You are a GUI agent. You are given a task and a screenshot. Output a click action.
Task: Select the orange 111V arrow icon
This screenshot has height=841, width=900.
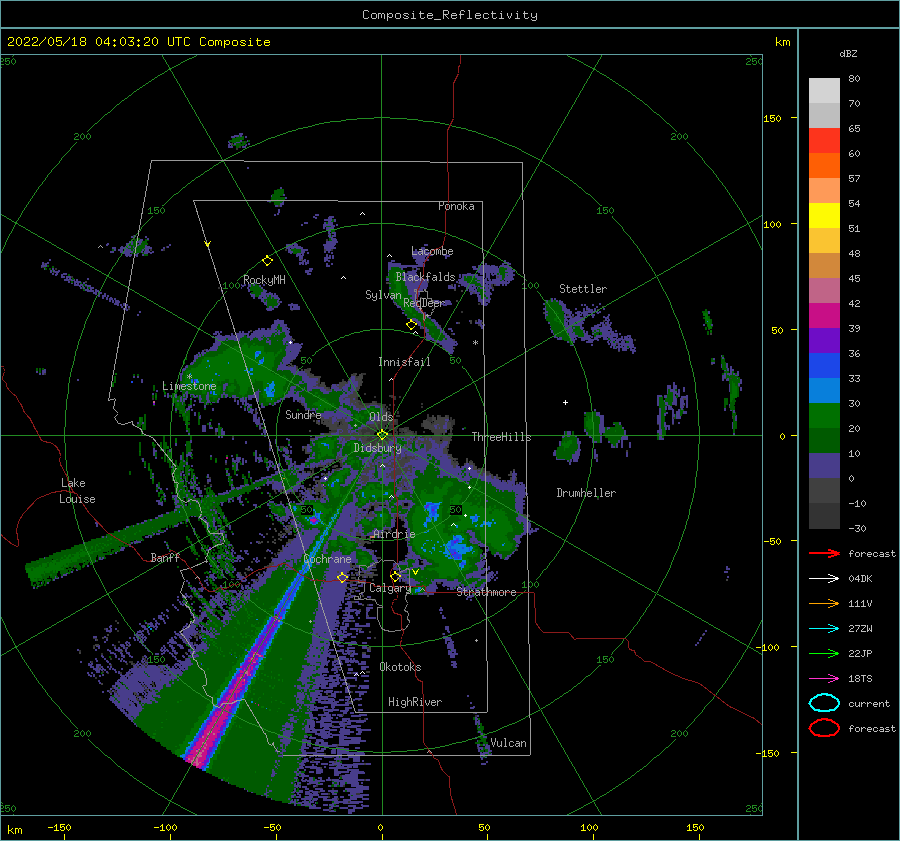(824, 603)
